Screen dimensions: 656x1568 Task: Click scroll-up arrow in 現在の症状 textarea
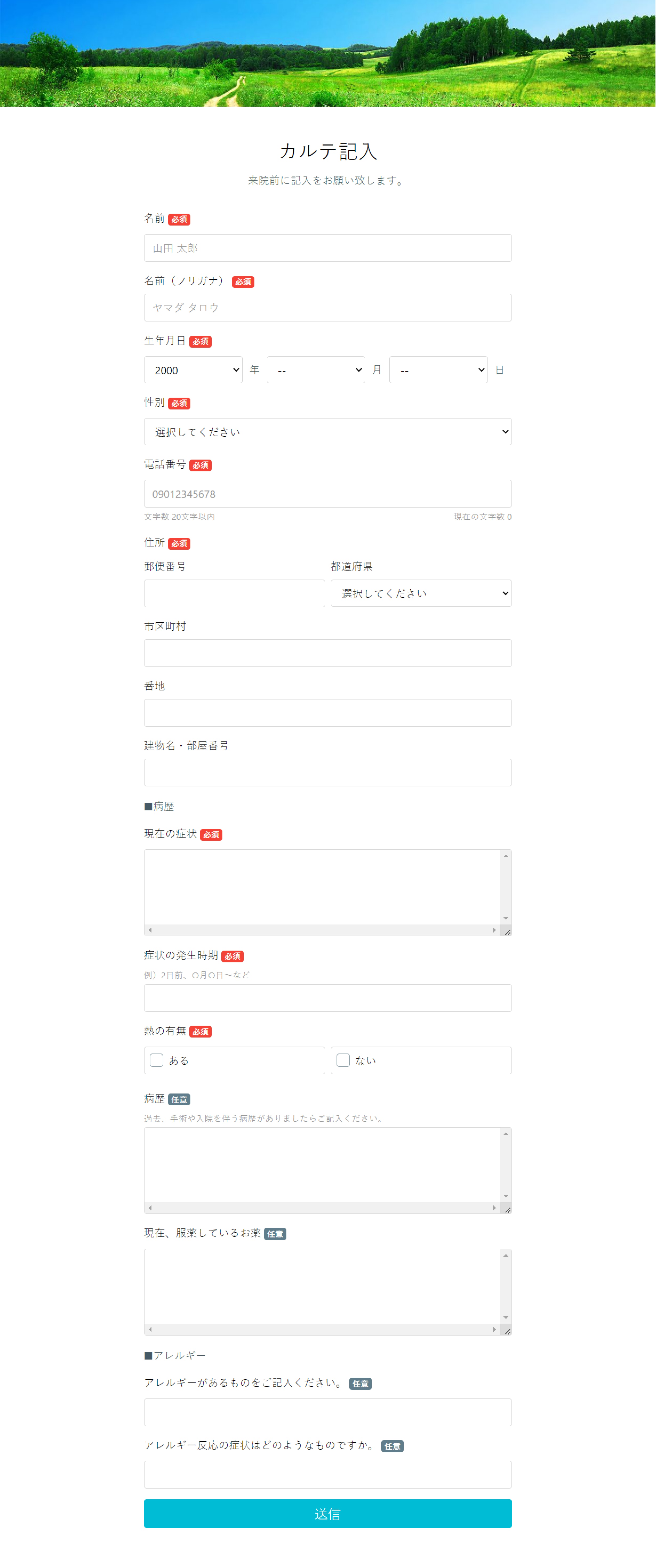pos(506,856)
